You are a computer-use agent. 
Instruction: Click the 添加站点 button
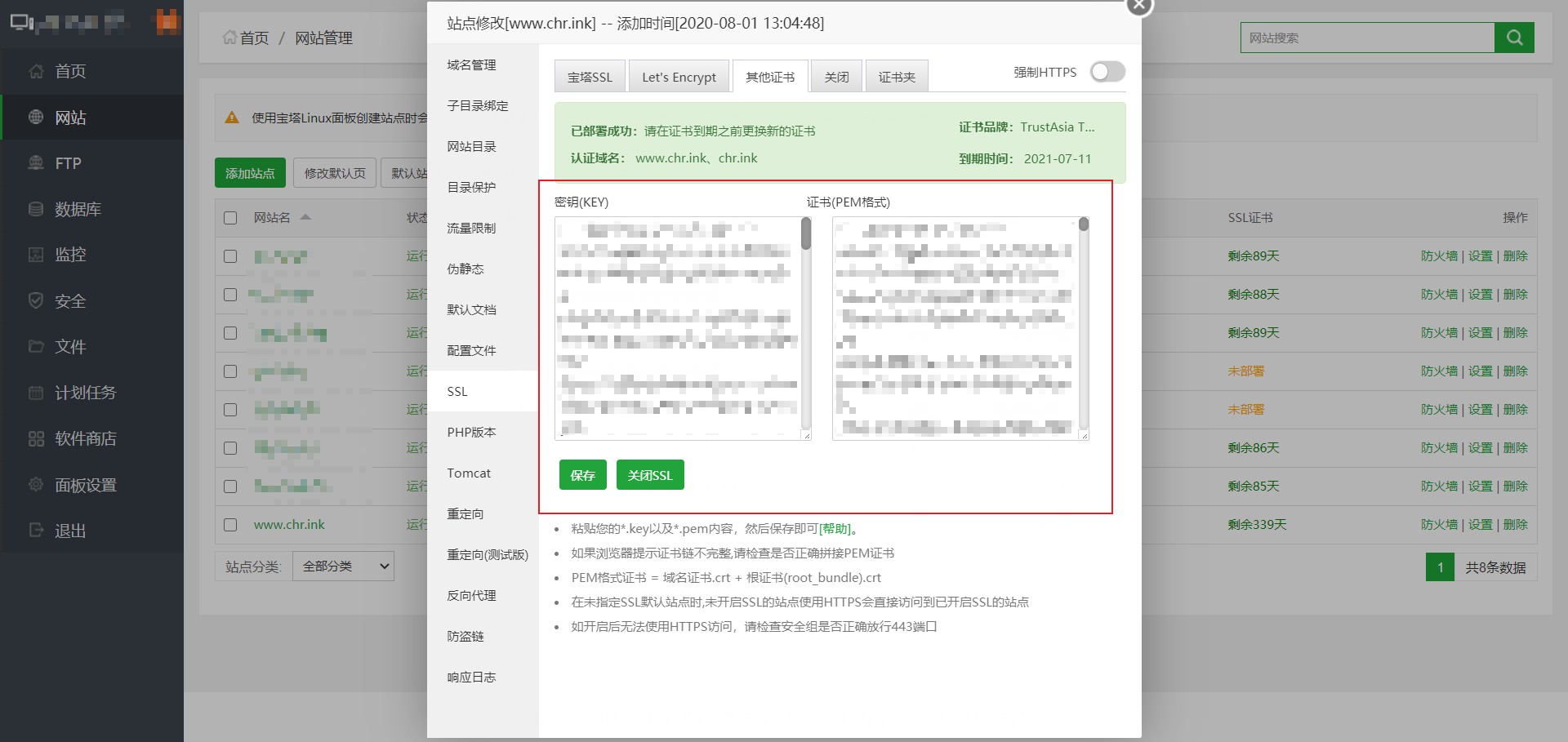pos(250,172)
